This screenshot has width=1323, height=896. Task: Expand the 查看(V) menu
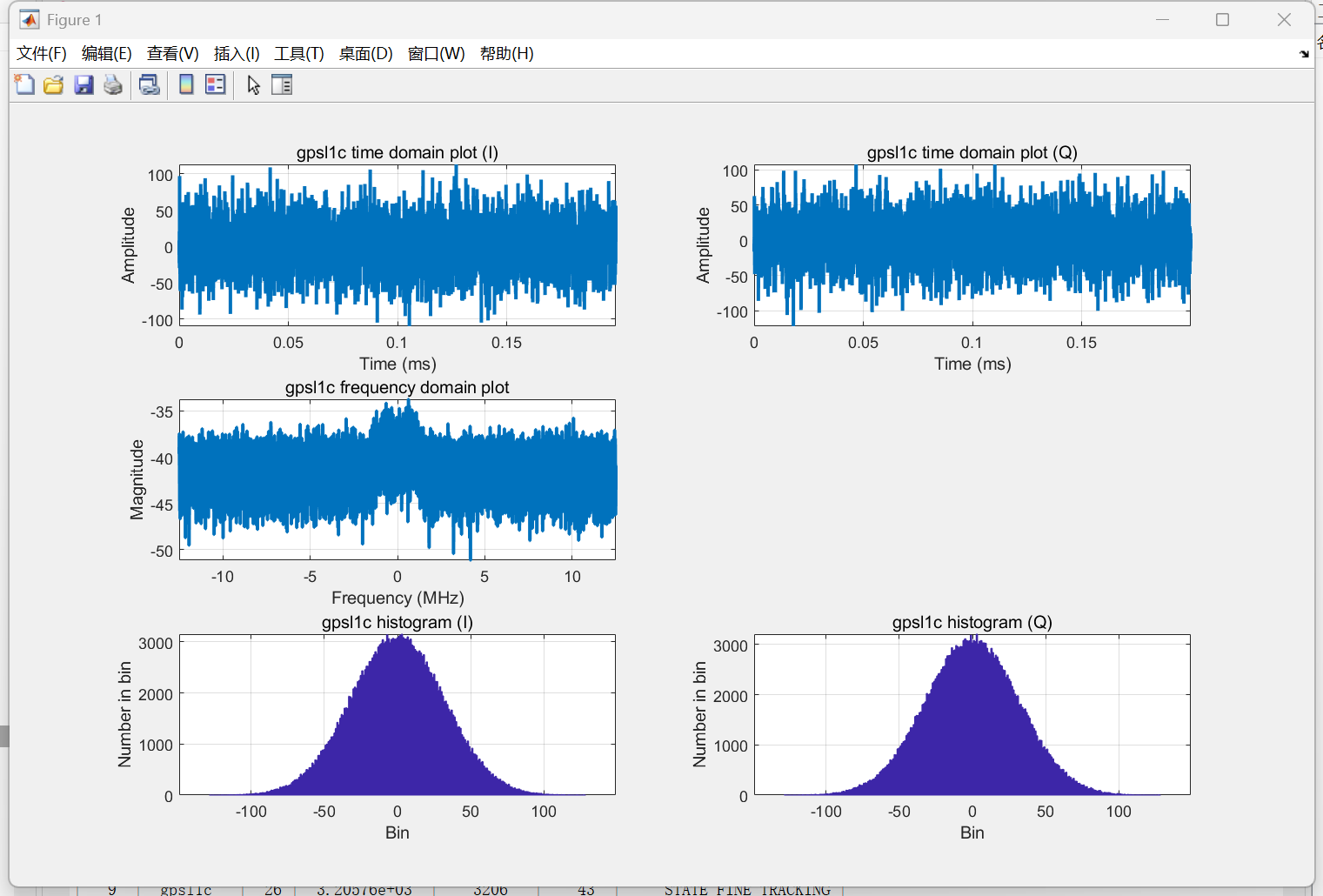(x=172, y=54)
